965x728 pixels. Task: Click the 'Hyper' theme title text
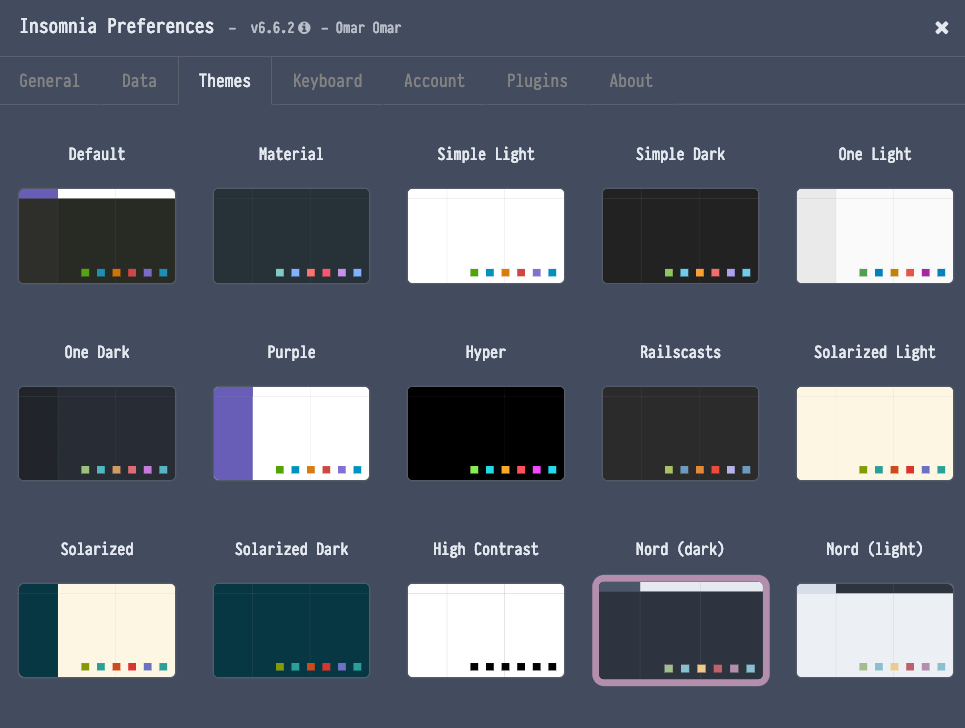486,352
